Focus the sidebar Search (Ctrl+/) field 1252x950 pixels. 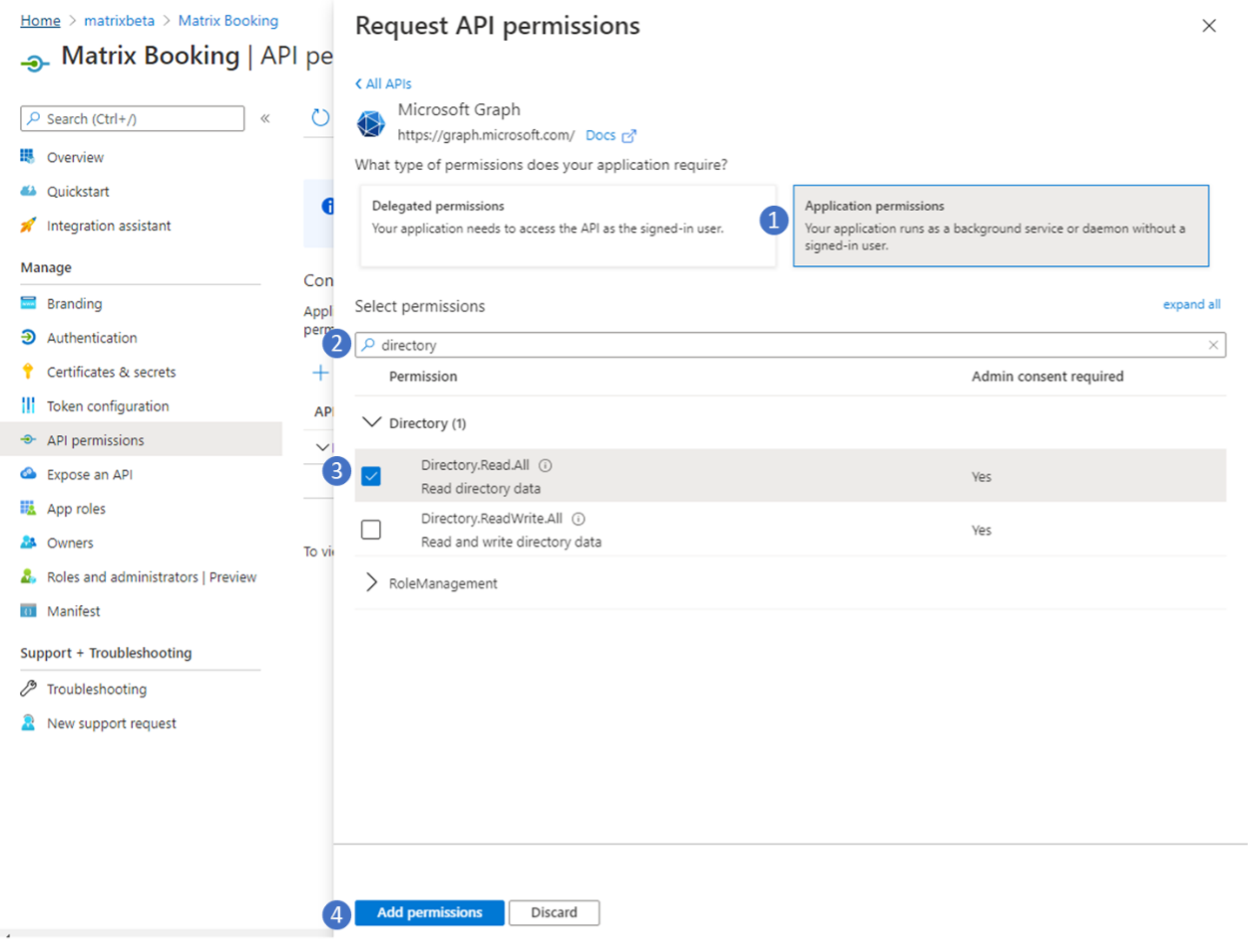click(132, 119)
